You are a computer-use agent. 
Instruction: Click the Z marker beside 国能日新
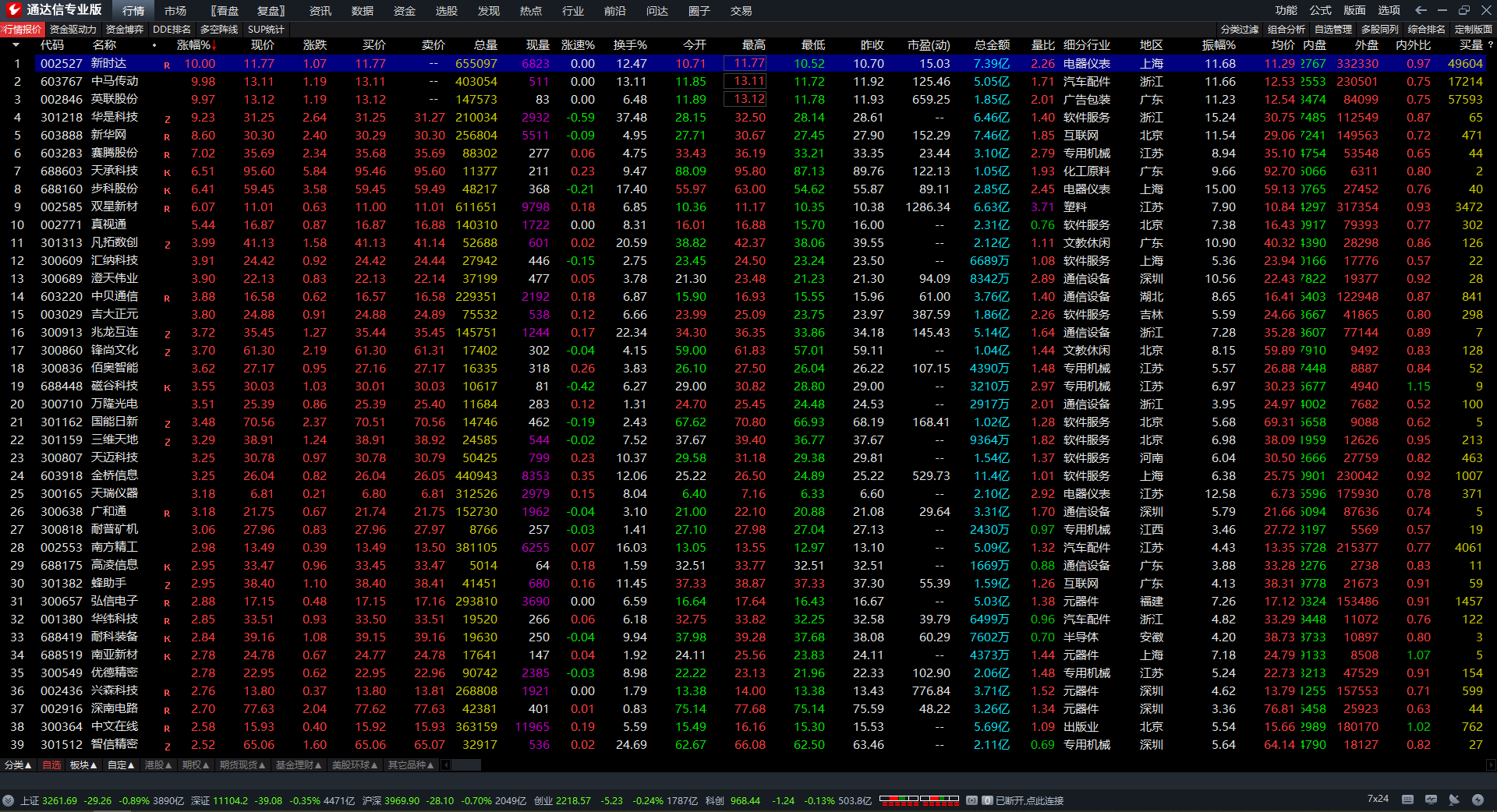pos(167,424)
